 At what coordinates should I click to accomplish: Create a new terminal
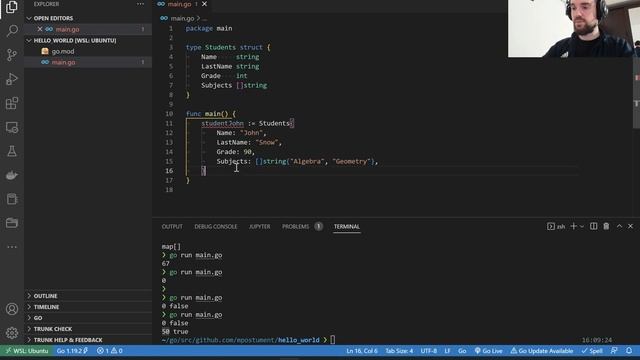573,226
